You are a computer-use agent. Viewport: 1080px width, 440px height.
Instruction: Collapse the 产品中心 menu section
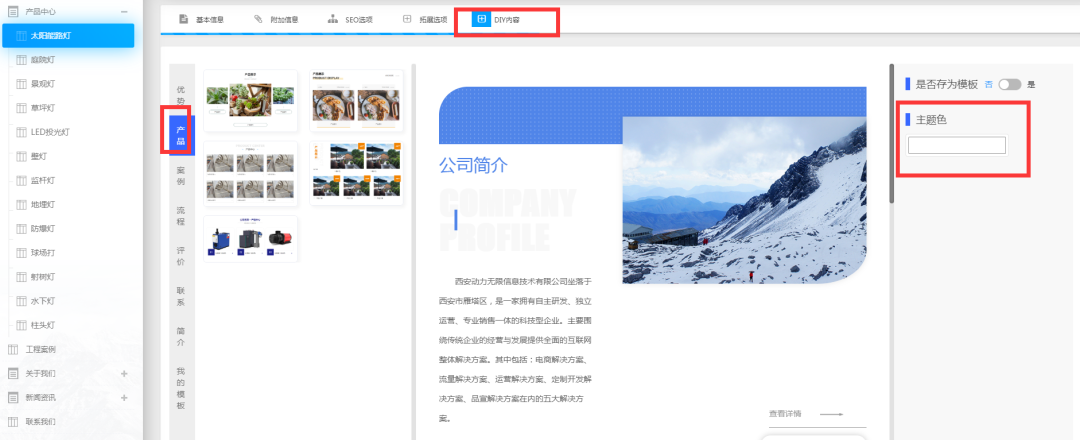click(x=124, y=11)
